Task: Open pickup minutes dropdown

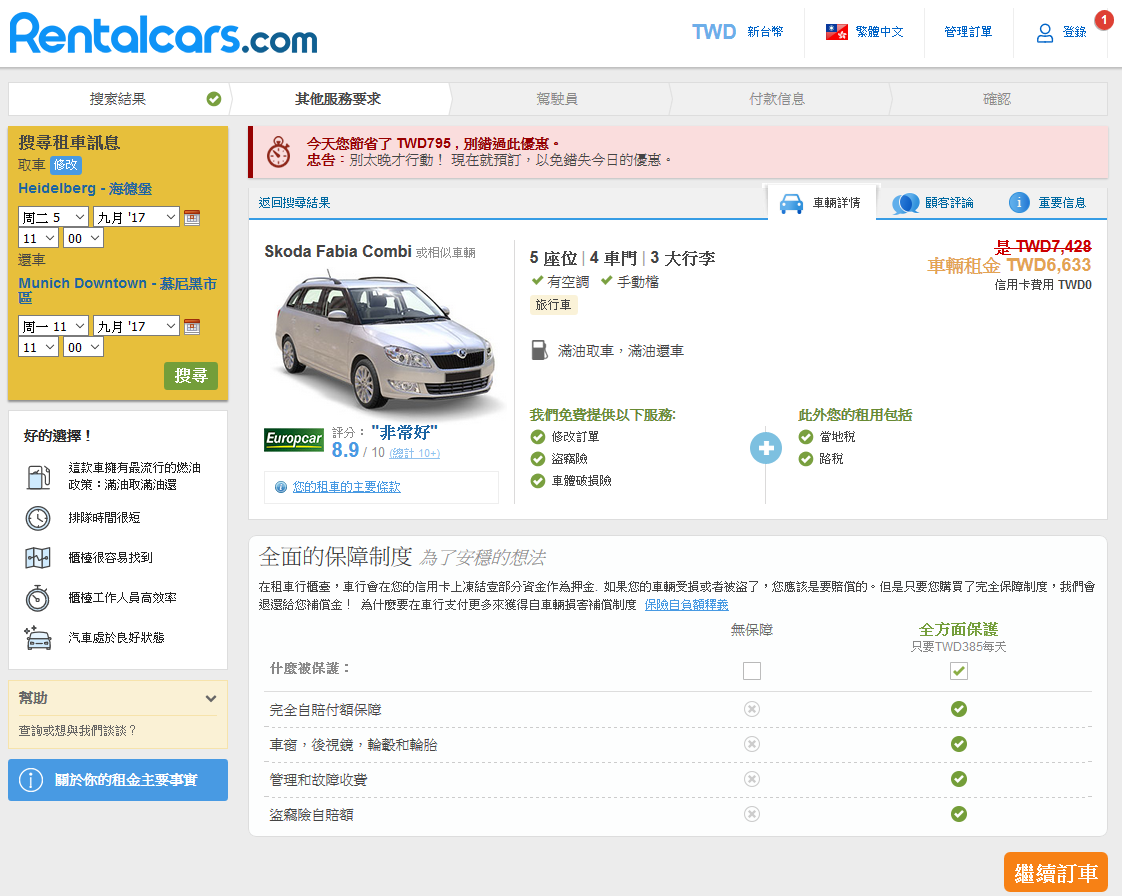Action: click(84, 238)
